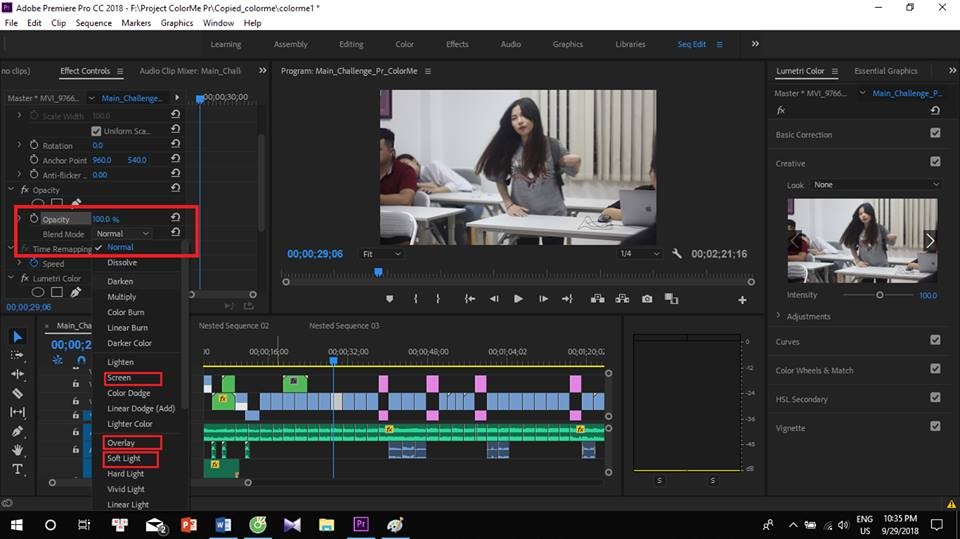Select the Hand tool
960x539 pixels.
[x=18, y=450]
